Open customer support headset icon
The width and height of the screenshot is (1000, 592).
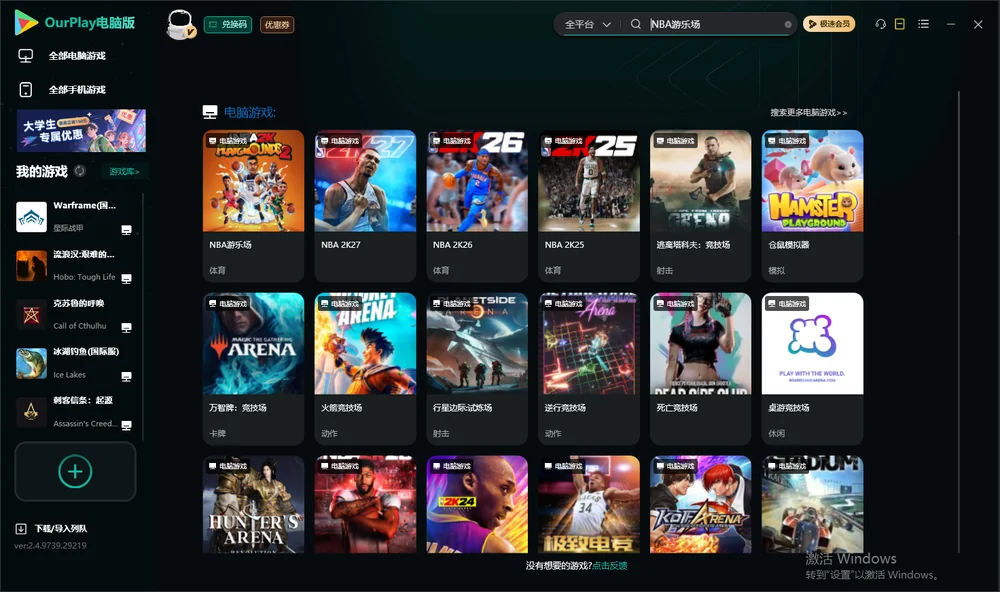click(x=880, y=24)
